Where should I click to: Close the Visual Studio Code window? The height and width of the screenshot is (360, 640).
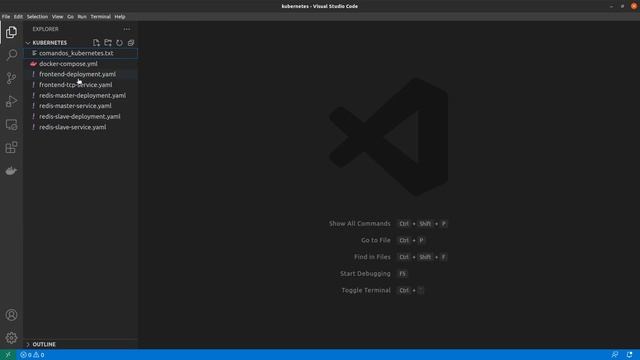[x=634, y=6]
